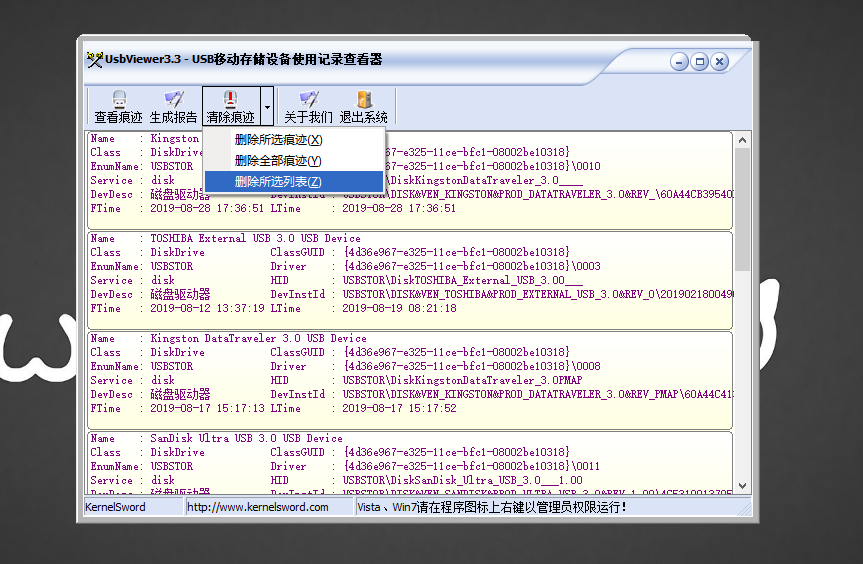
Task: Click LTime value 2019-08-19 08:21:18
Action: coord(400,309)
